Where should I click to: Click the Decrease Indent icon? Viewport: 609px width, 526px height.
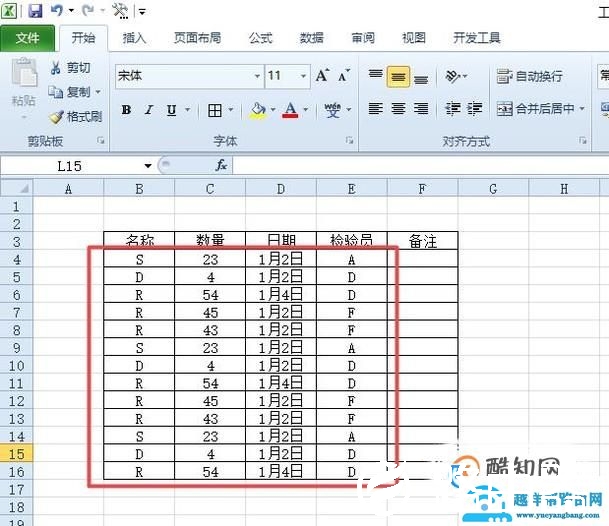pyautogui.click(x=453, y=109)
